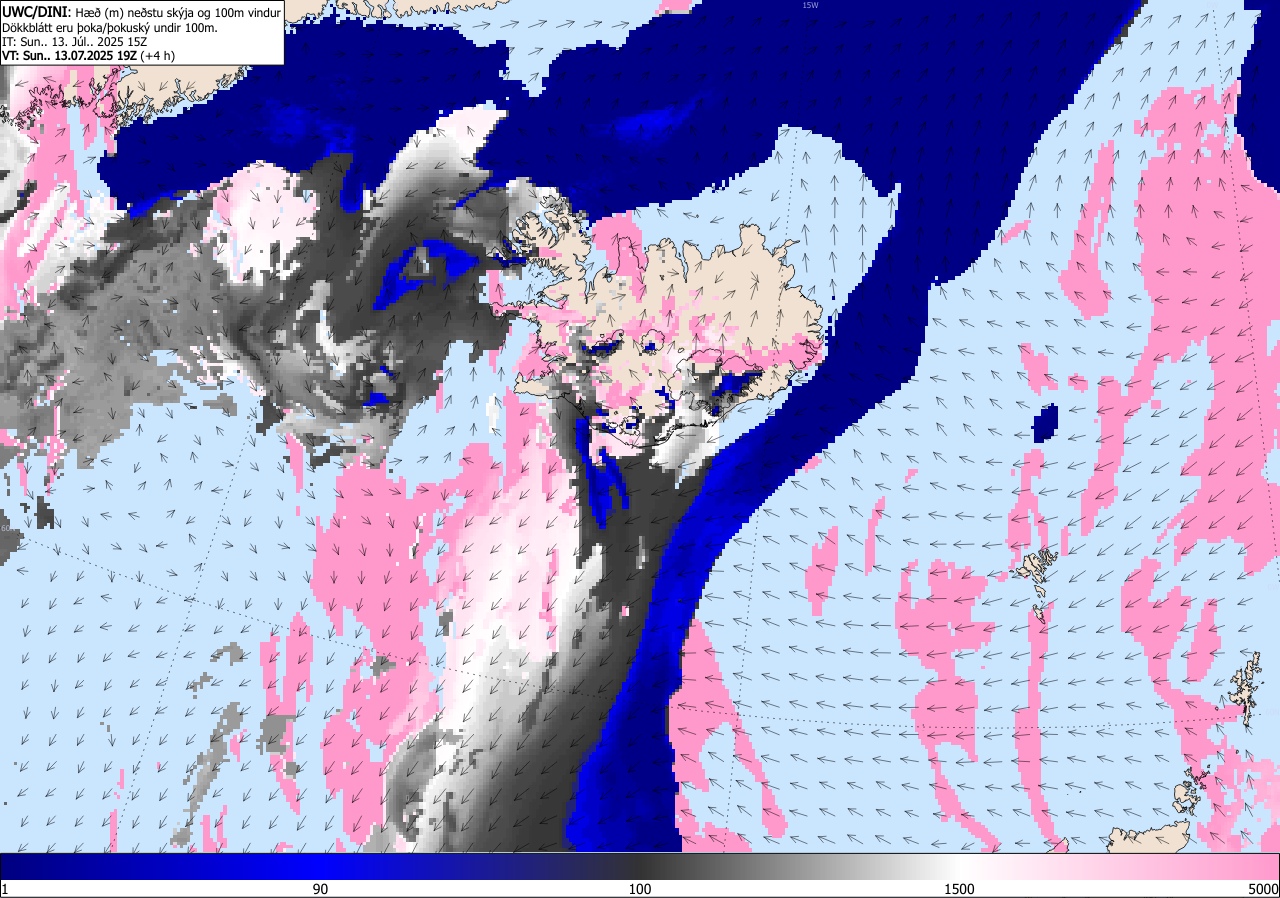Click the UWC/DINI title text
The image size is (1280, 898).
37,11
